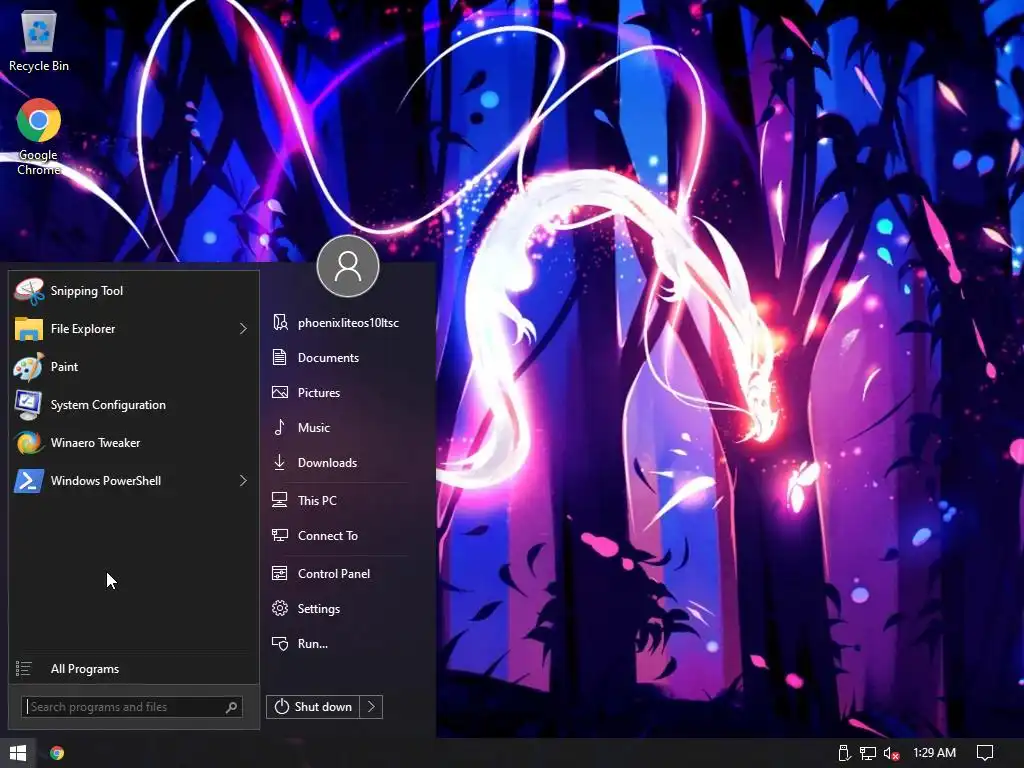The width and height of the screenshot is (1024, 768).
Task: Click the muted volume tray icon
Action: pyautogui.click(x=892, y=754)
